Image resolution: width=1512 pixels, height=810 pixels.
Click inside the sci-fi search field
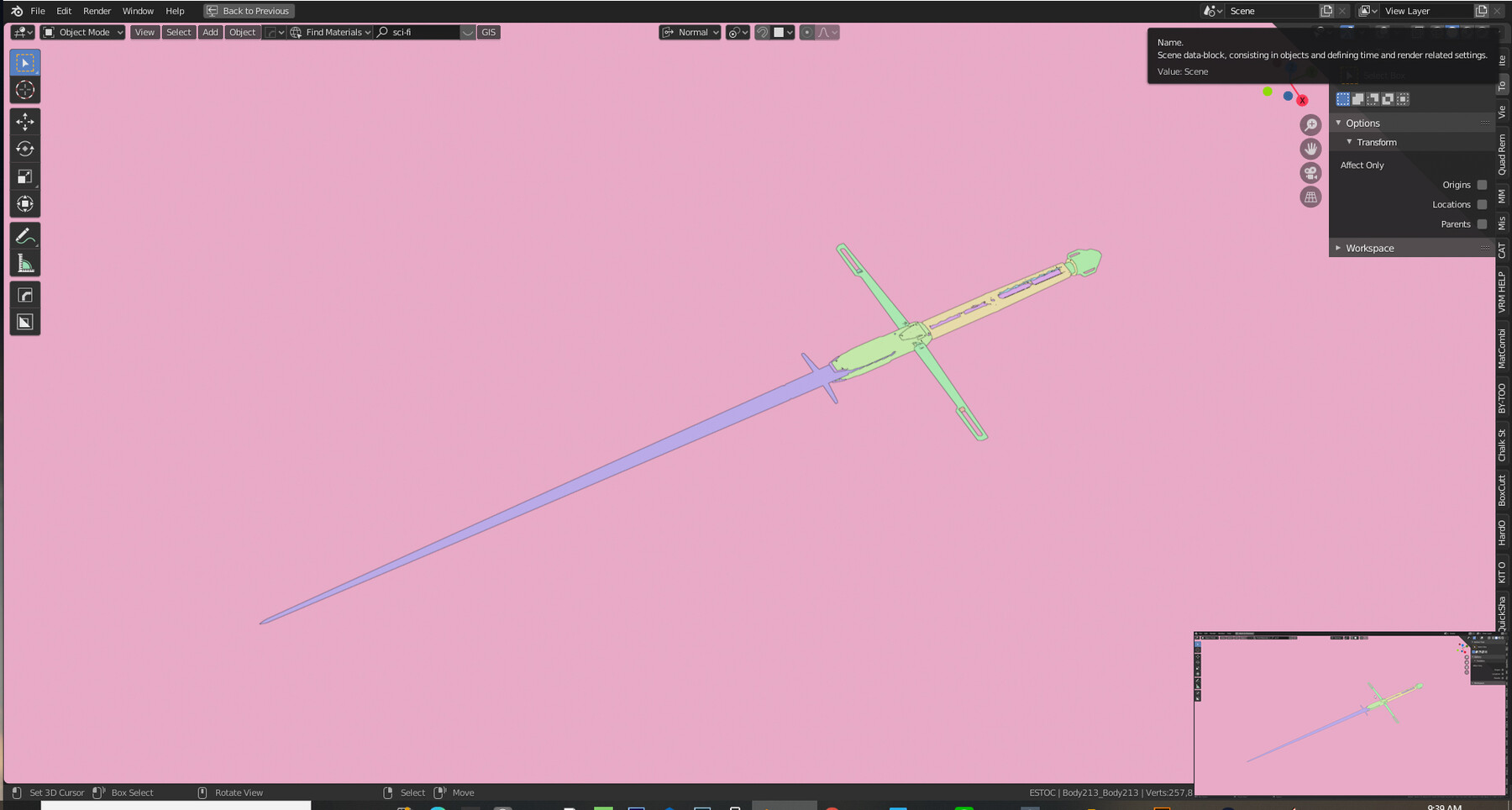(420, 32)
